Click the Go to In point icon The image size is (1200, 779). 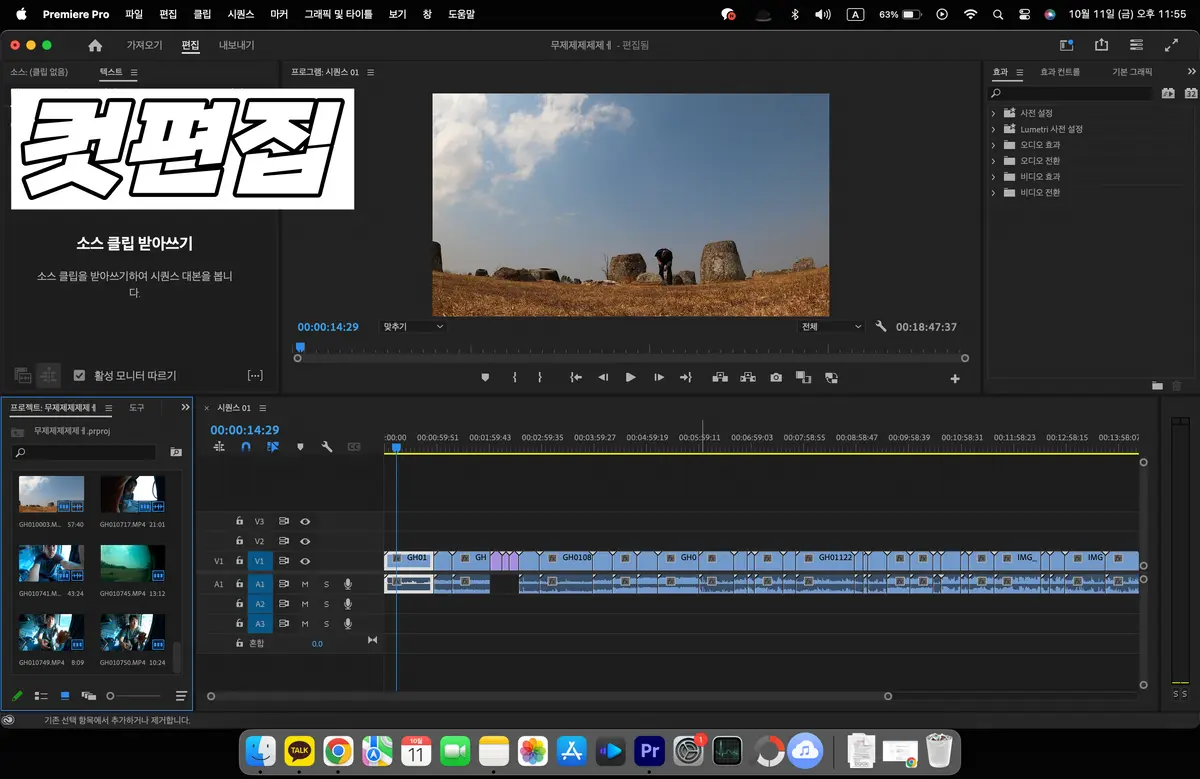point(576,378)
